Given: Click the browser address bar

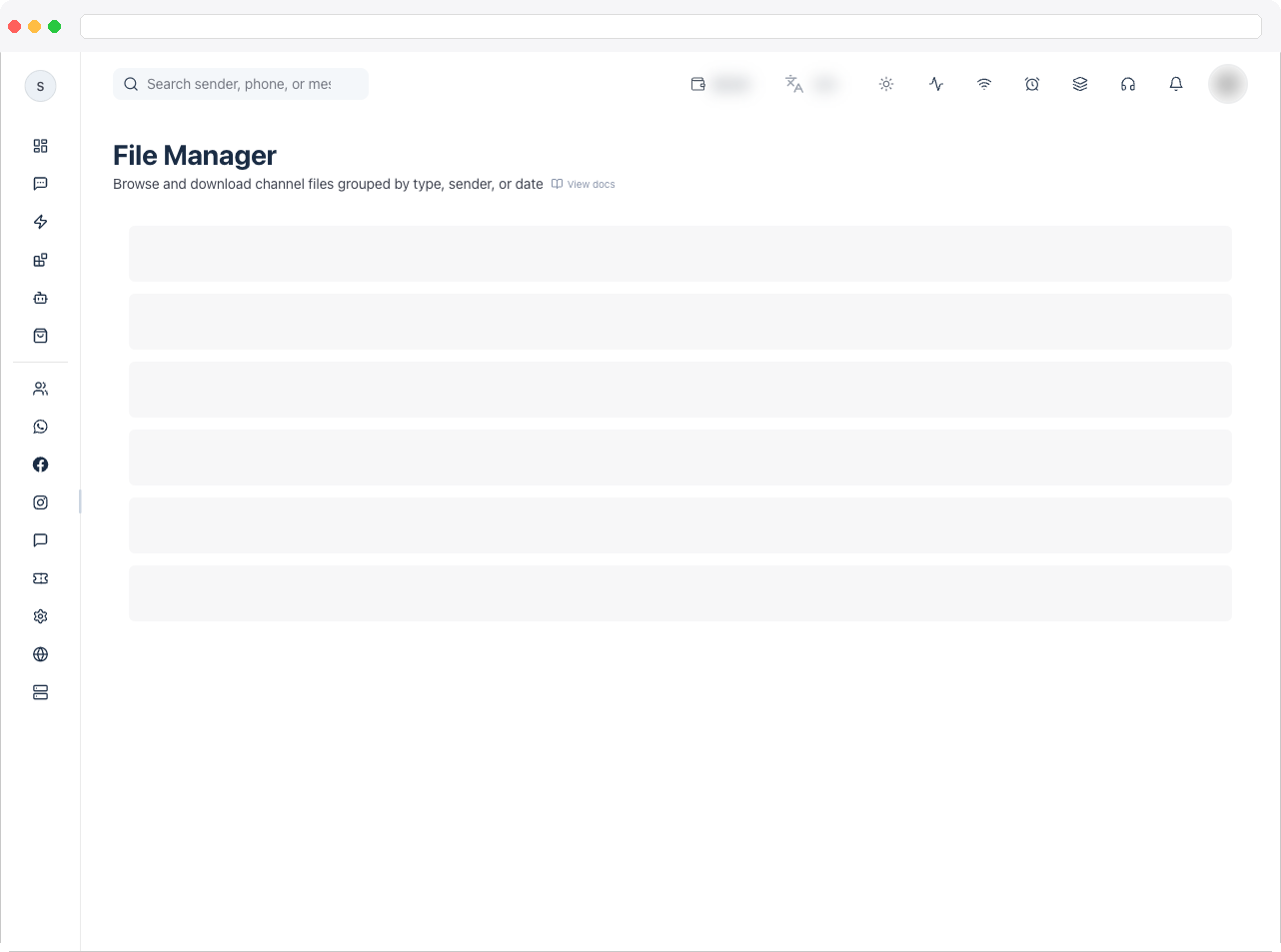Looking at the screenshot, I should [670, 26].
